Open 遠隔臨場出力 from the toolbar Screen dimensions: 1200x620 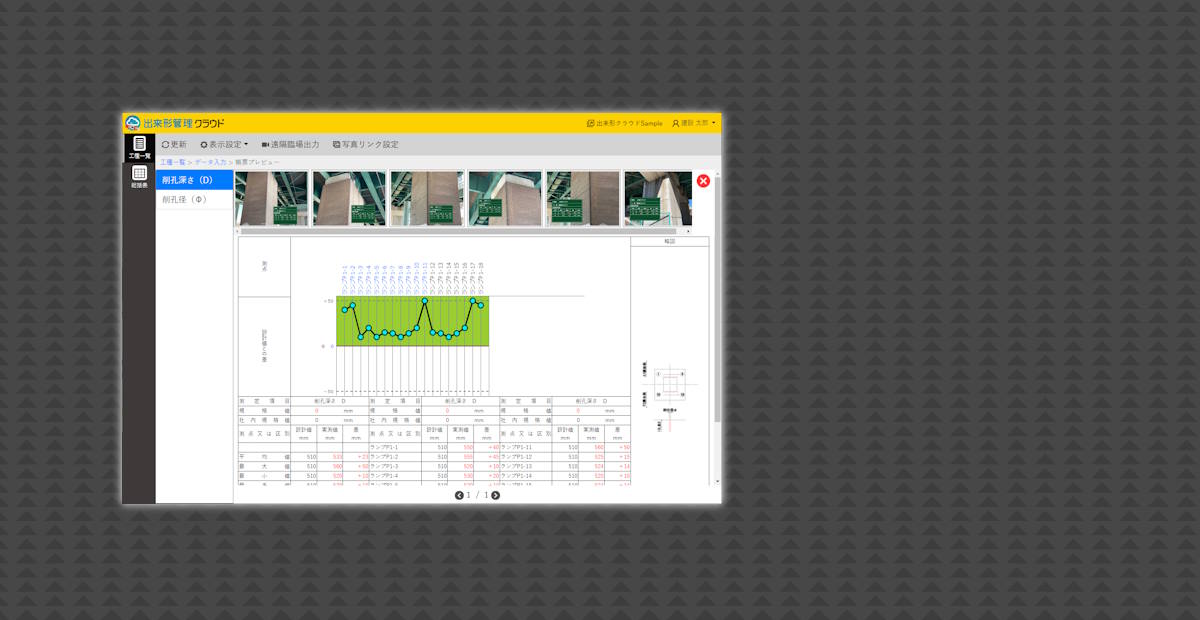click(290, 145)
